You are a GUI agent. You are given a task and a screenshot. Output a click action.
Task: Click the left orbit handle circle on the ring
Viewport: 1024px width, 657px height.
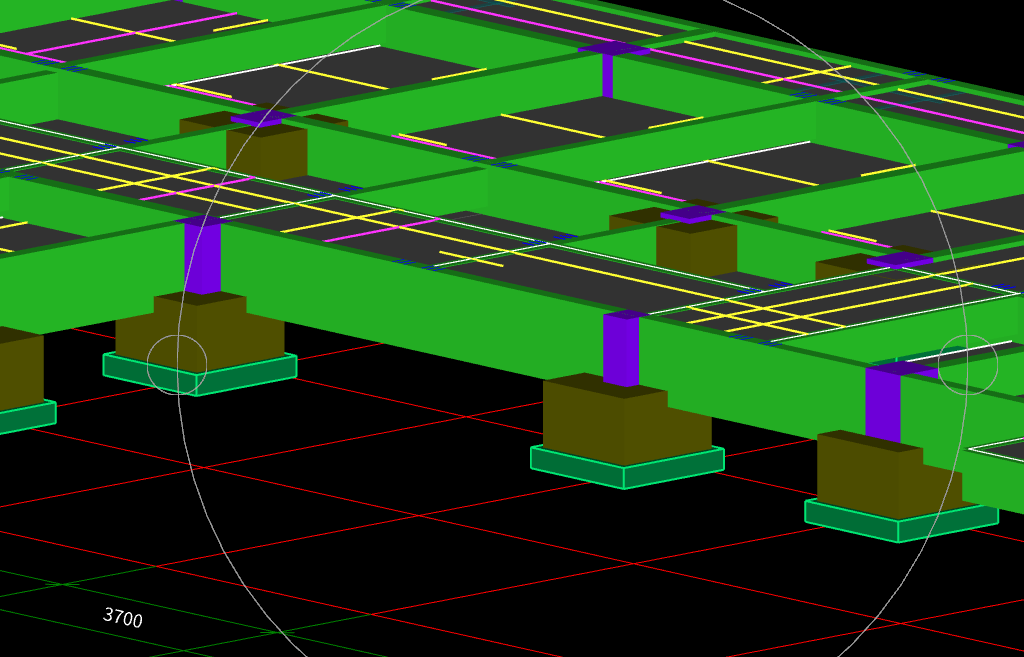177,365
